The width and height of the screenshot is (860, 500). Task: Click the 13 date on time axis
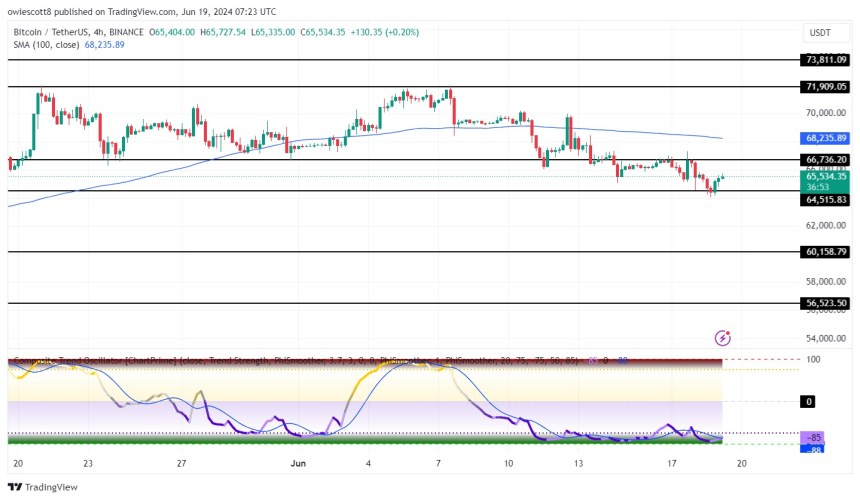pyautogui.click(x=579, y=463)
